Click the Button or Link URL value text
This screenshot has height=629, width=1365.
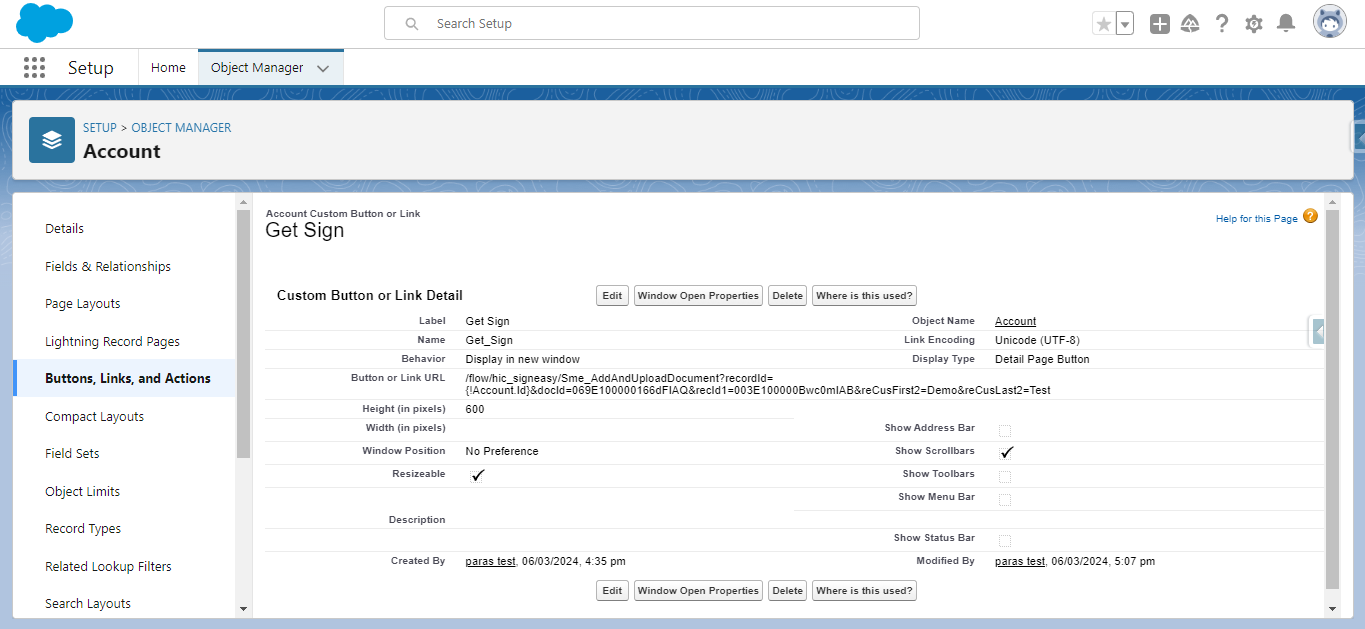[758, 384]
